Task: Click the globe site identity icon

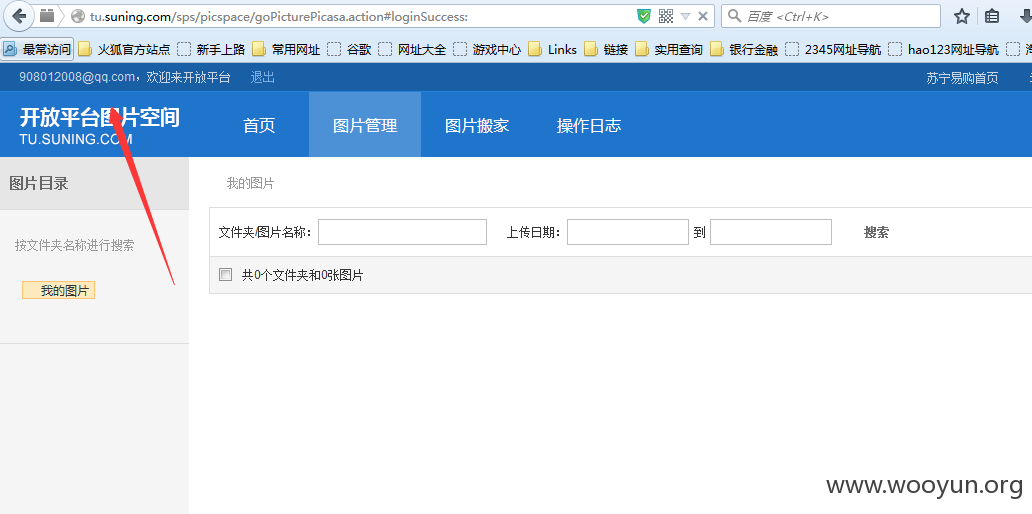Action: (x=78, y=16)
